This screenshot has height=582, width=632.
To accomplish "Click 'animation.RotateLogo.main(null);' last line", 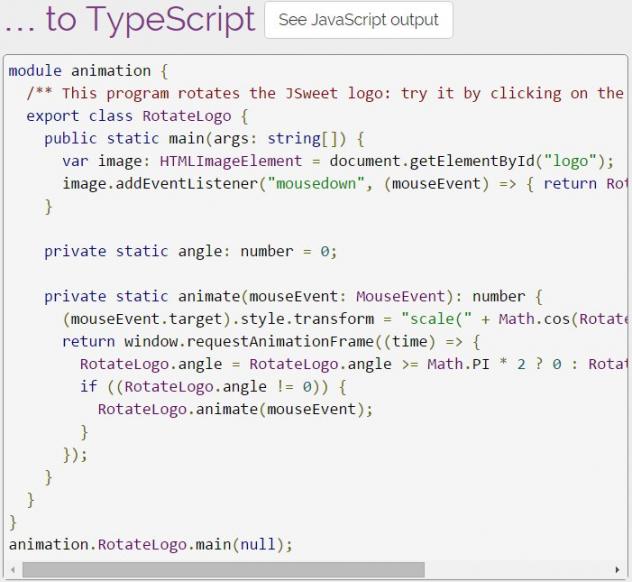I will point(150,544).
